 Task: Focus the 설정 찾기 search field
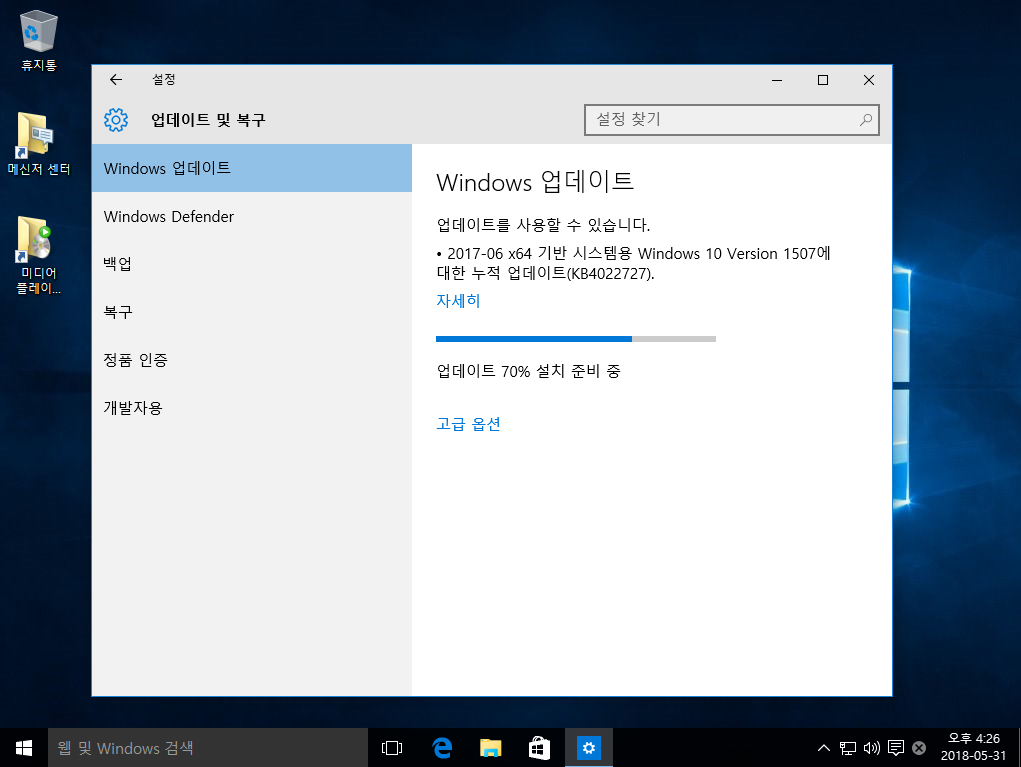(x=732, y=120)
